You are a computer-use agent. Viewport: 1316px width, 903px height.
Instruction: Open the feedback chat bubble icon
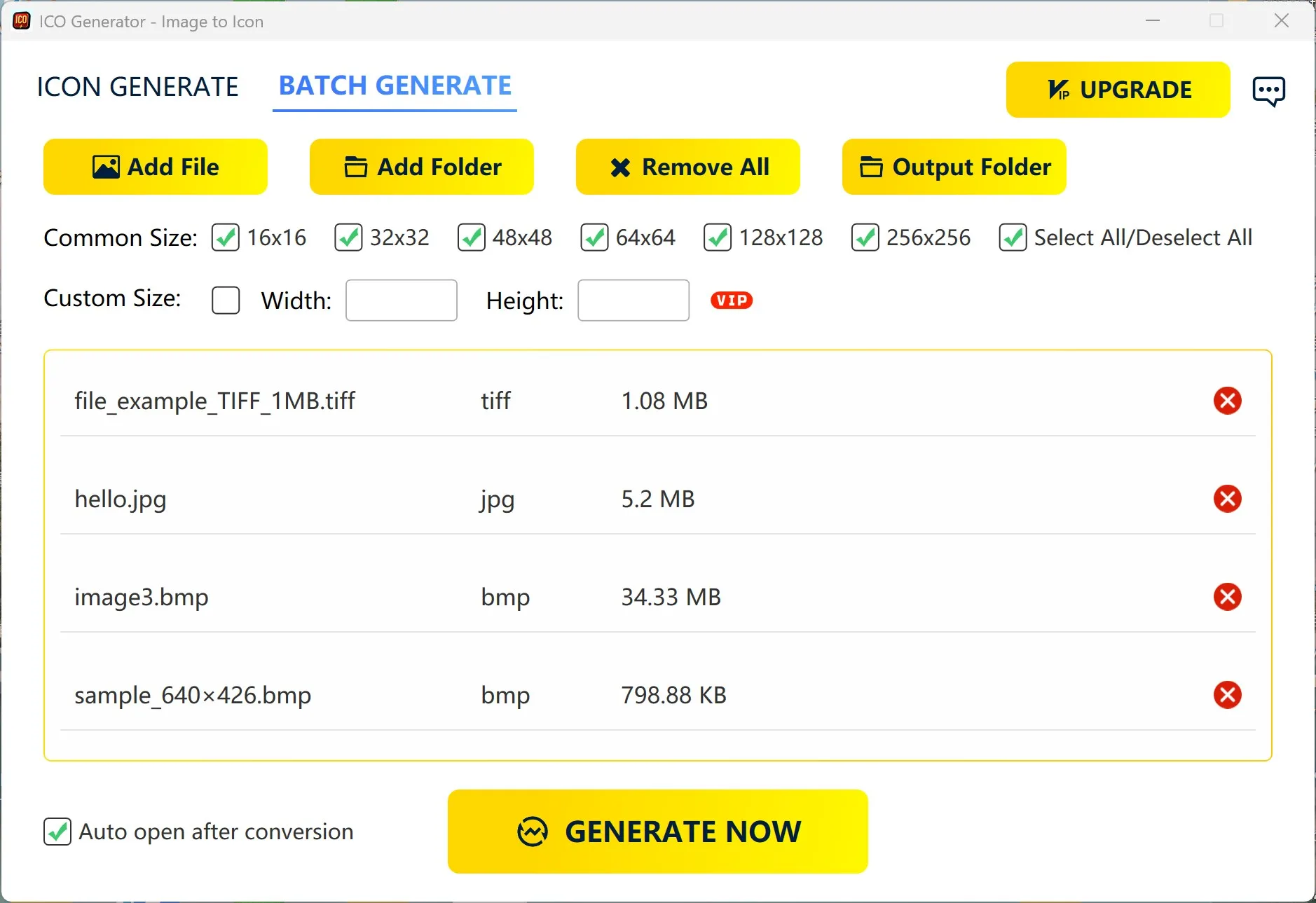point(1268,91)
